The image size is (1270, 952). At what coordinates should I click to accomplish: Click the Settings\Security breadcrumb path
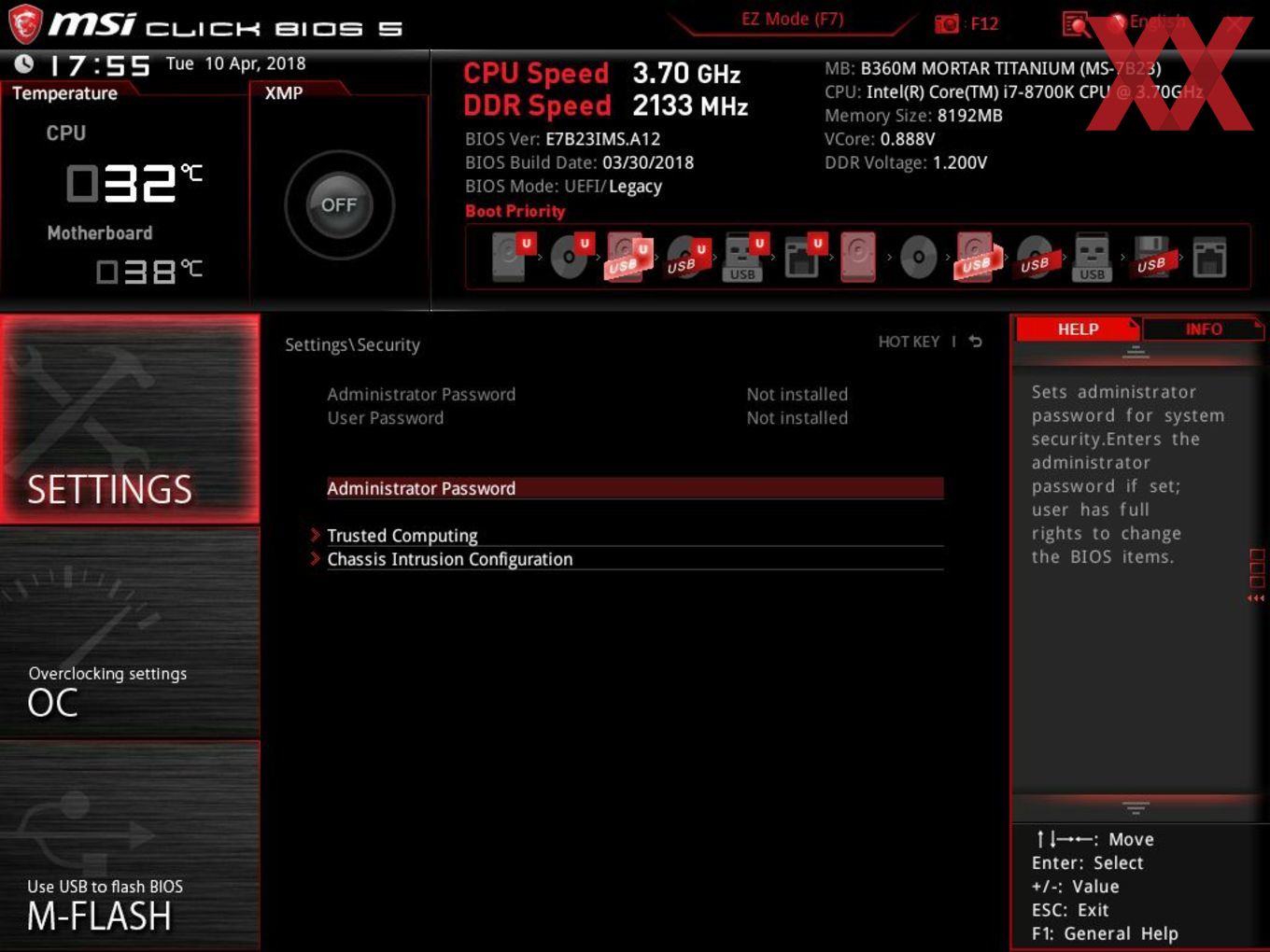pos(352,344)
